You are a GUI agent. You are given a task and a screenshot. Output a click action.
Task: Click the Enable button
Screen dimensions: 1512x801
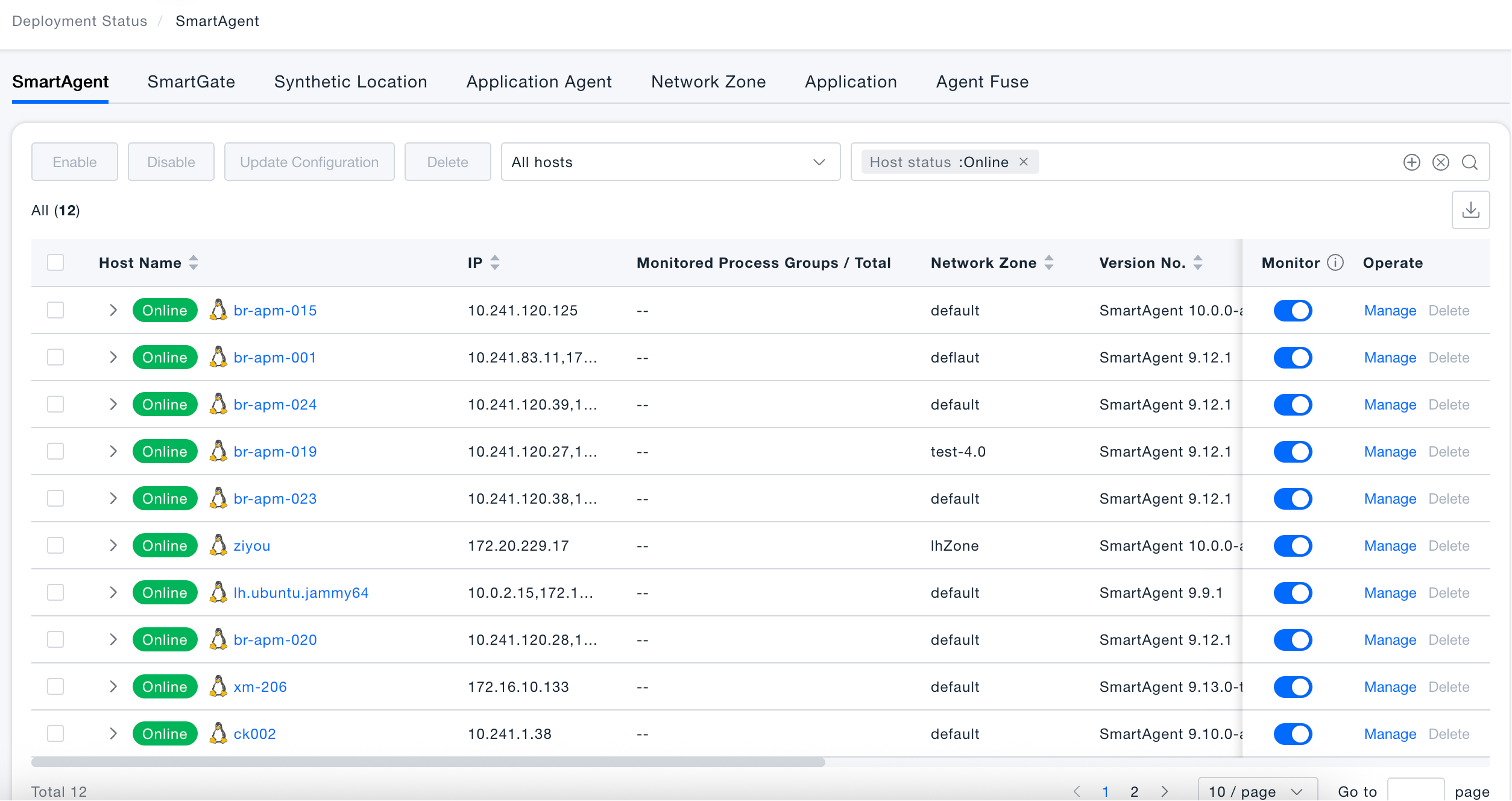[x=75, y=162]
